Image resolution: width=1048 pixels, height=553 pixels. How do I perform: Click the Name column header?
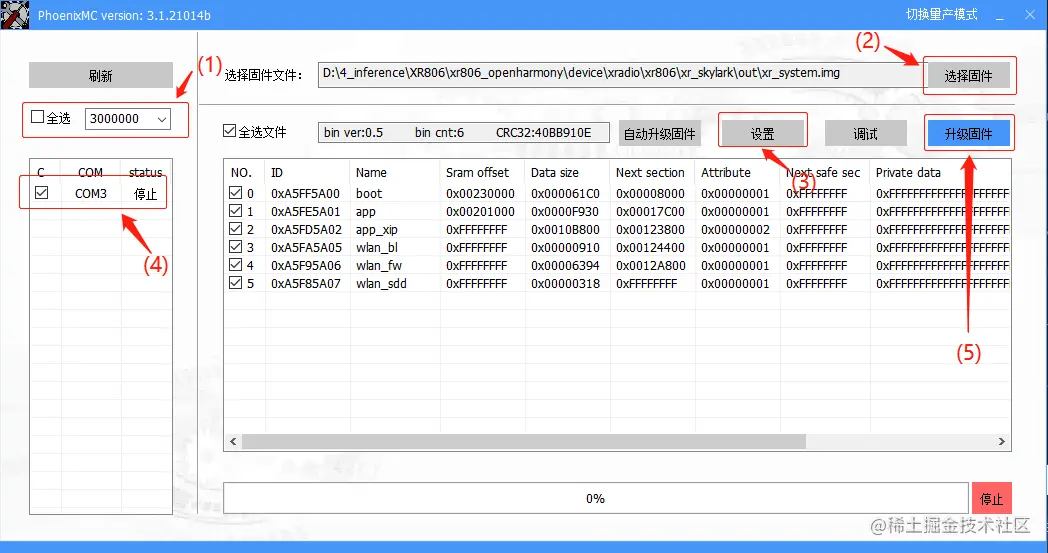[x=371, y=173]
